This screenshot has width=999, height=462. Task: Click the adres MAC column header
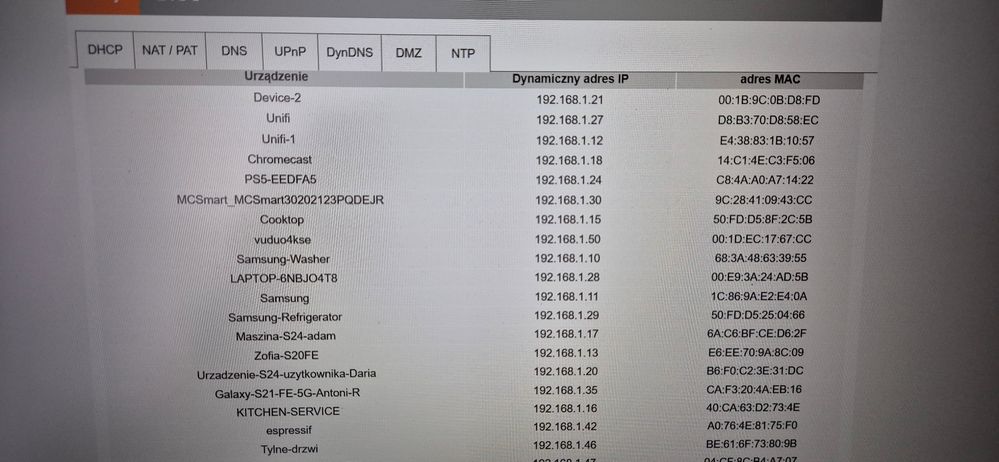tap(770, 80)
